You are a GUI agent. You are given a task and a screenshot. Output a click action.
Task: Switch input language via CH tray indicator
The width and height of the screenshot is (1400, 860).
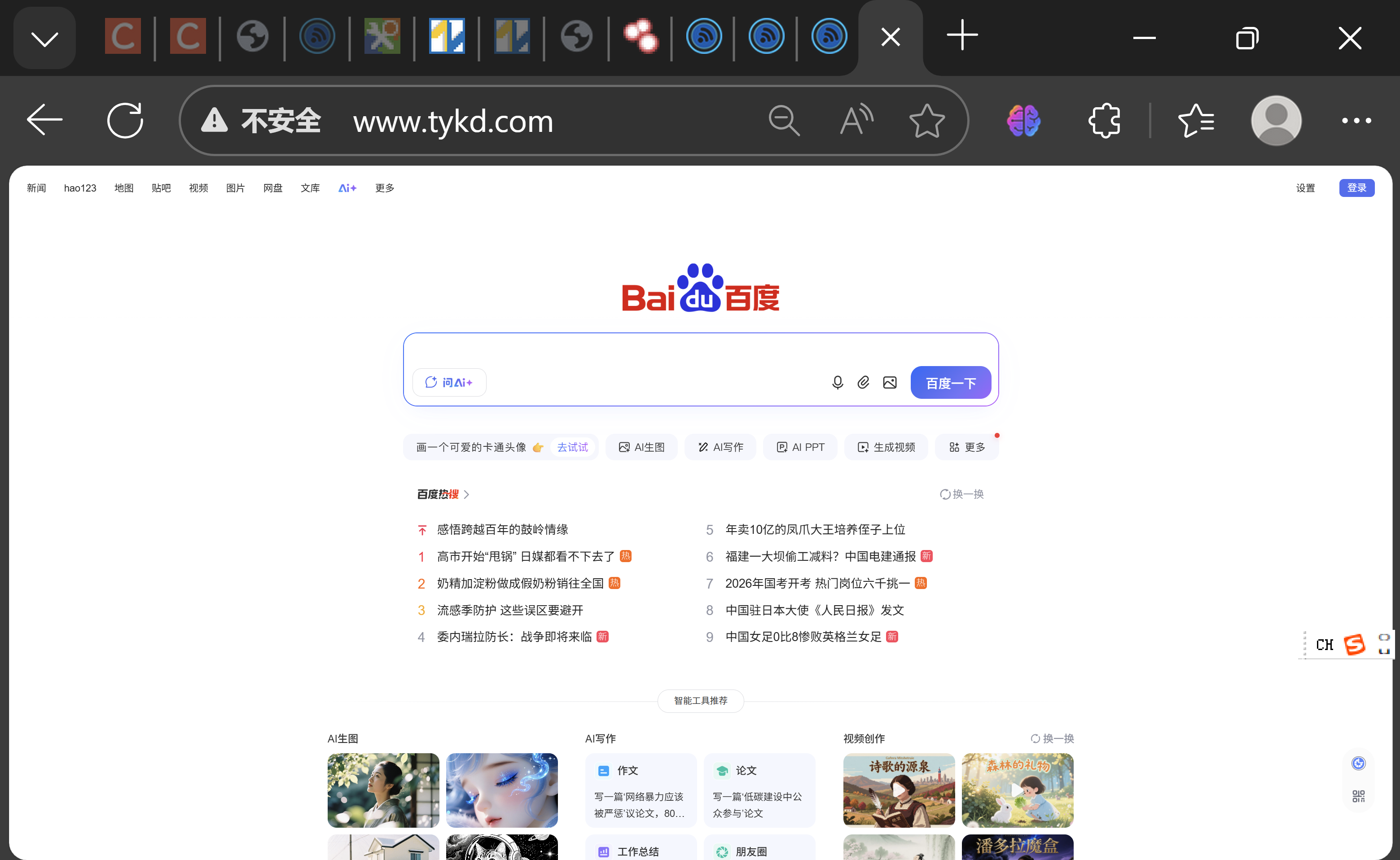point(1324,644)
